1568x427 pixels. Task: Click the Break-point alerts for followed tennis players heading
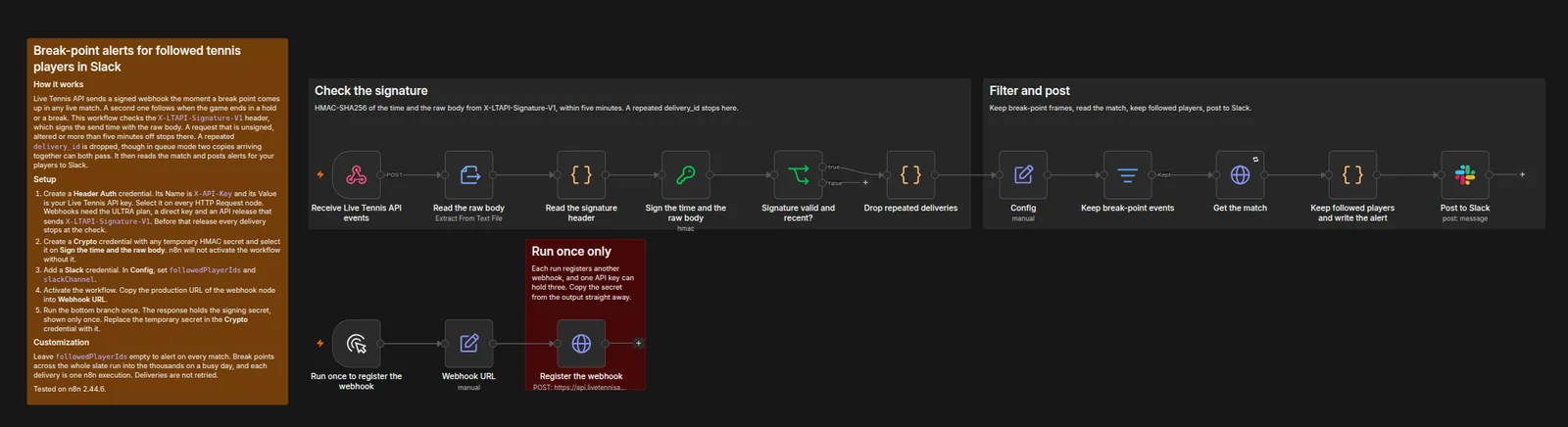pos(137,59)
